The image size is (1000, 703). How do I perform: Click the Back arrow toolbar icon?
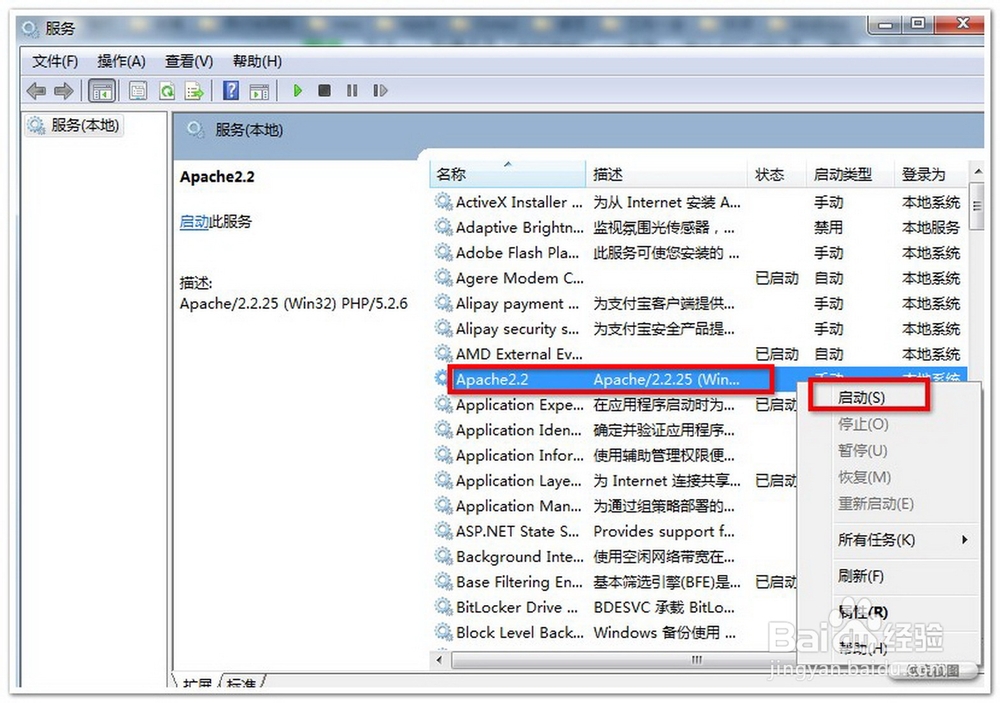pyautogui.click(x=36, y=91)
